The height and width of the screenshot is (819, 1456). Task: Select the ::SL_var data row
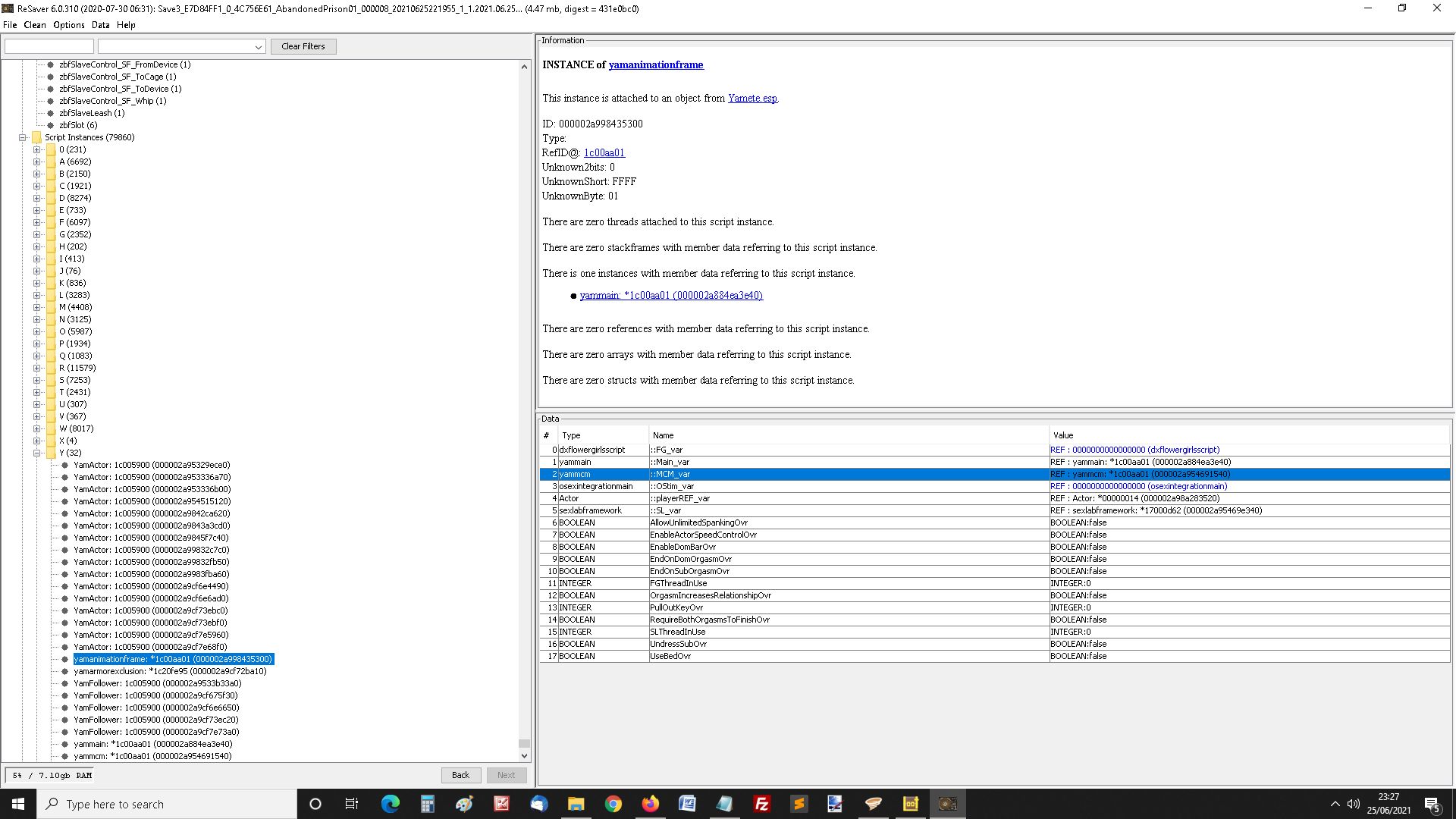pyautogui.click(x=994, y=510)
